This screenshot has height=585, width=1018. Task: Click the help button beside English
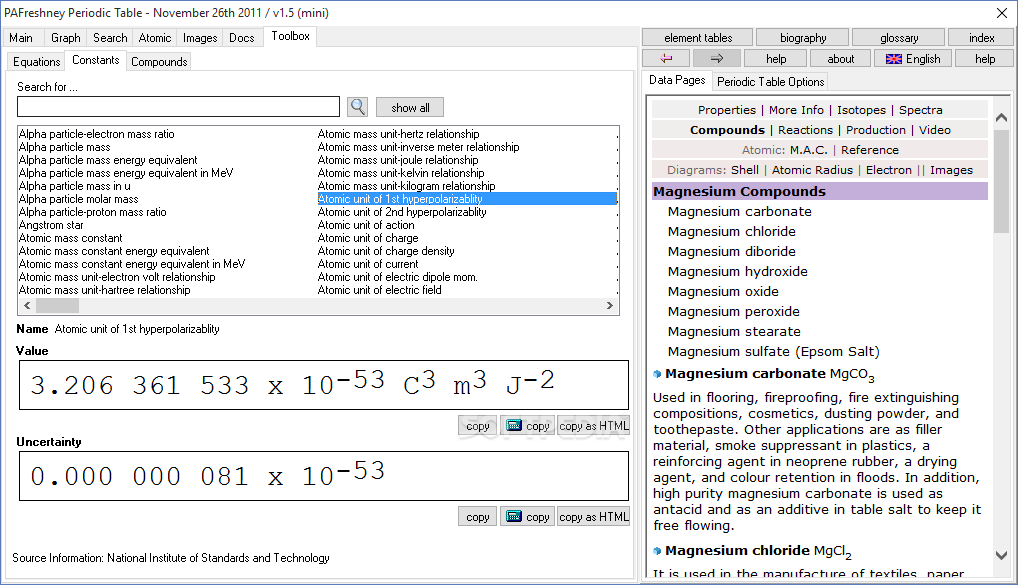coord(985,58)
